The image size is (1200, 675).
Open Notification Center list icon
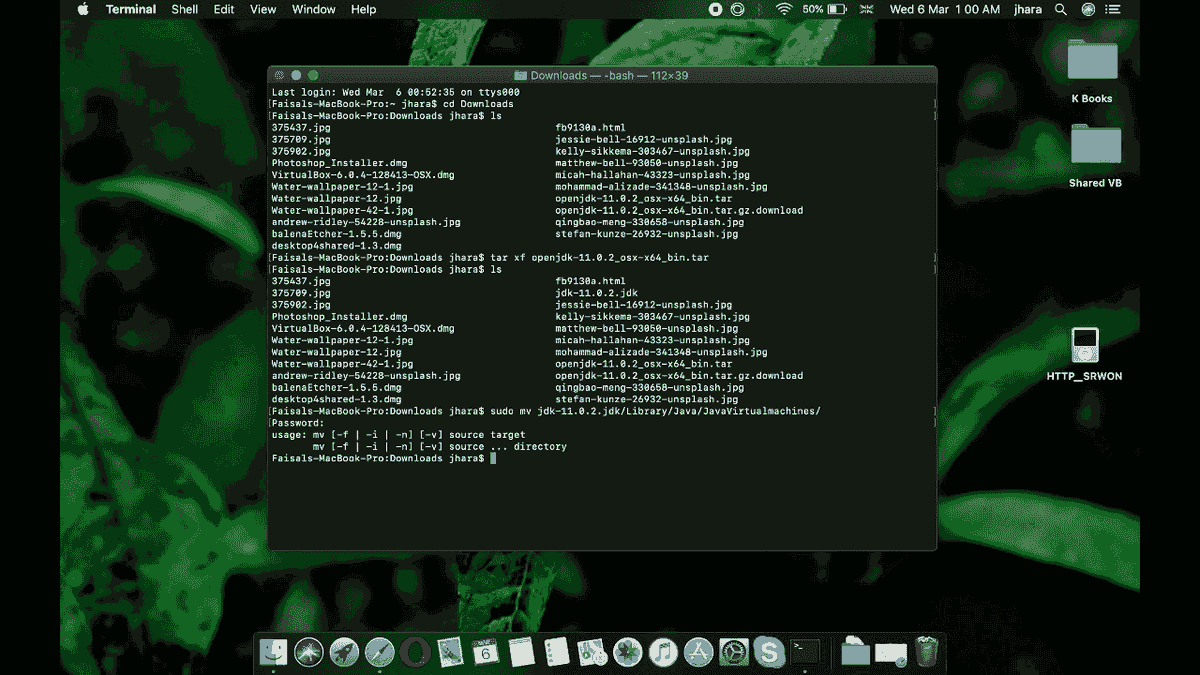pos(1115,9)
